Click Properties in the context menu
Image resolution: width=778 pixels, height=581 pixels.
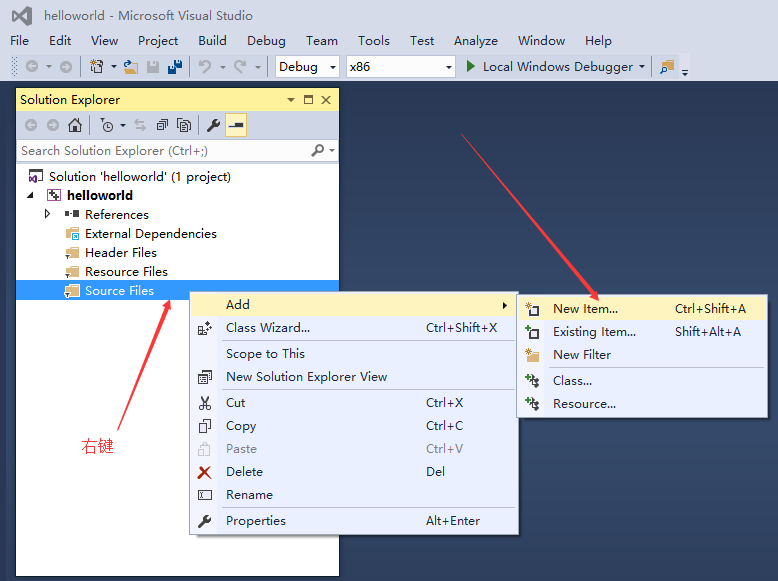pos(255,521)
